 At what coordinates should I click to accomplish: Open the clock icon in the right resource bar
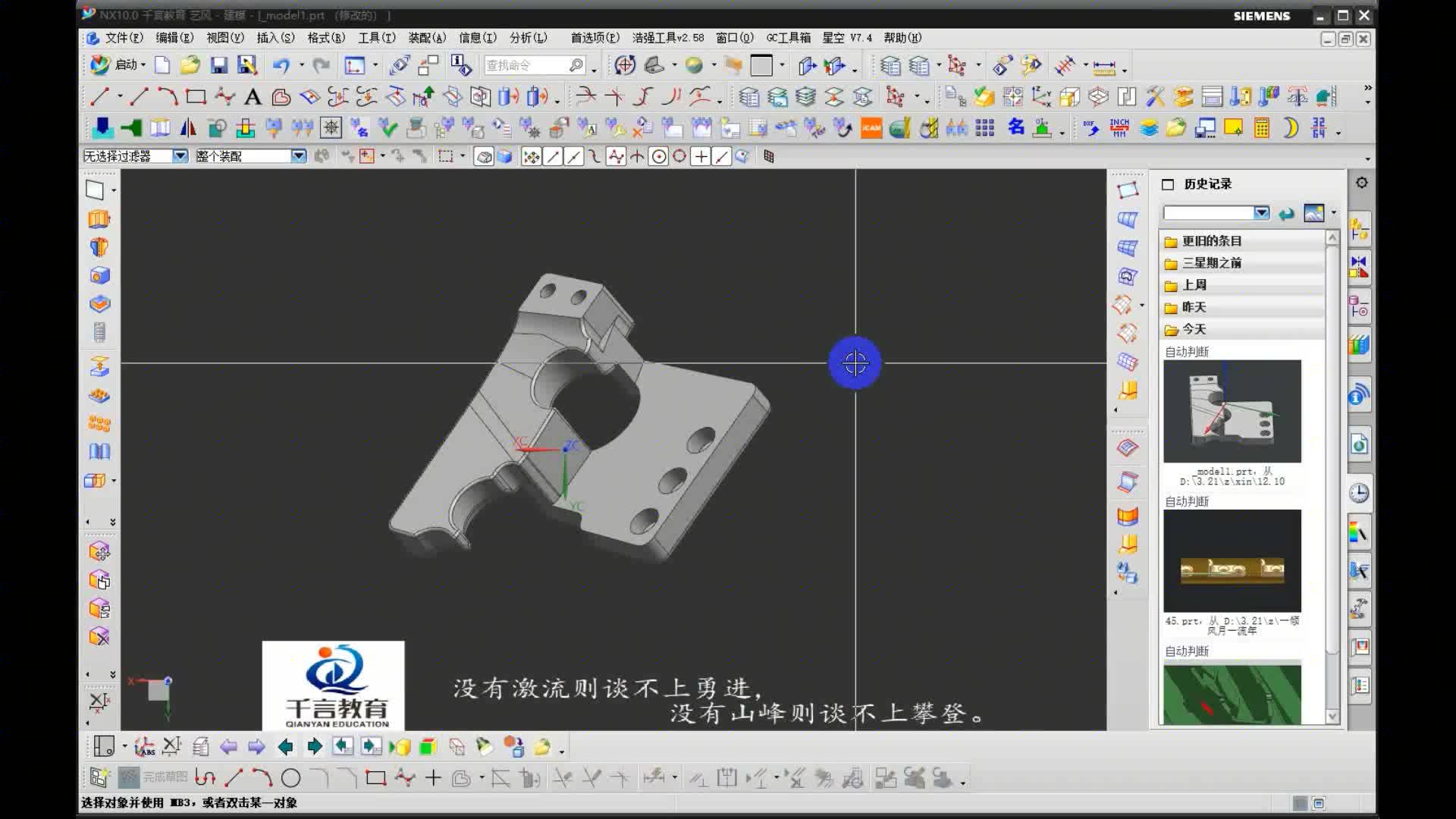click(x=1359, y=494)
